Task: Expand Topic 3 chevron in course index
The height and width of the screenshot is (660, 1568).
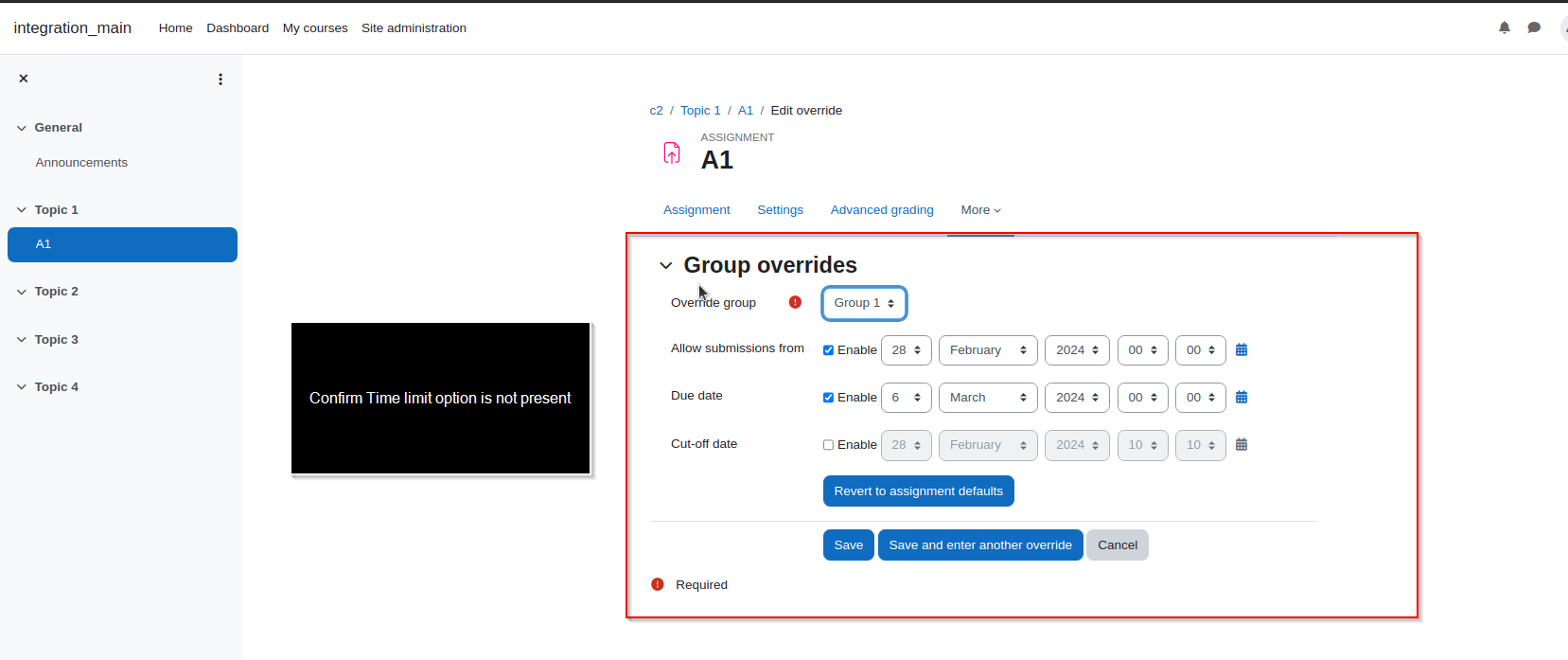Action: click(21, 340)
